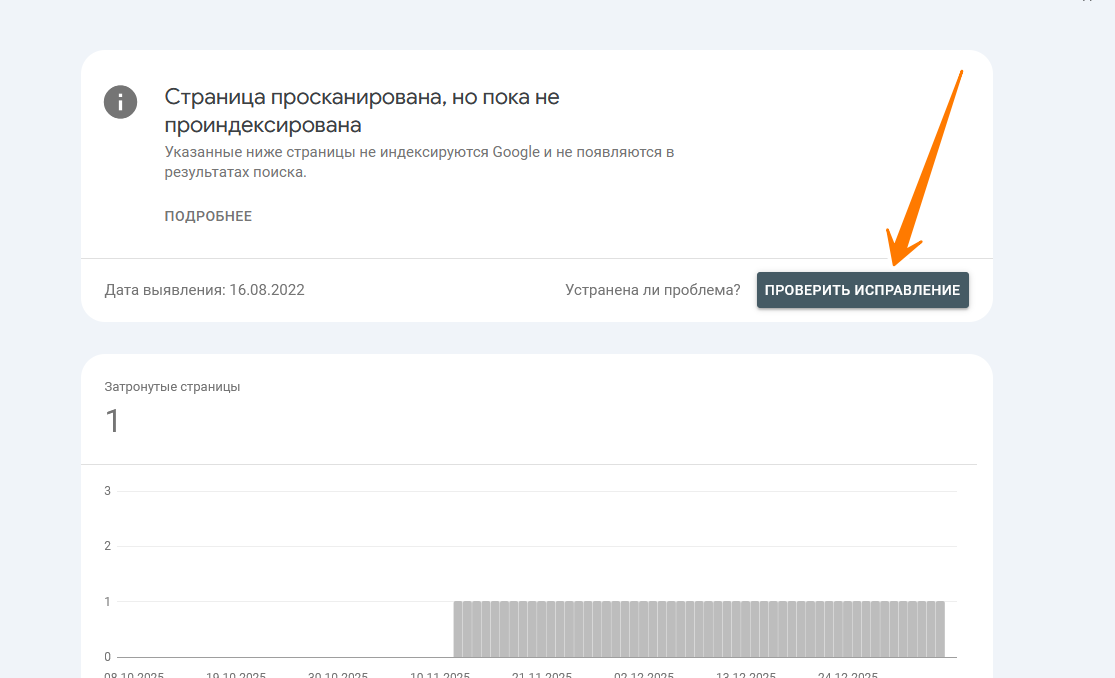Image resolution: width=1115 pixels, height=678 pixels.
Task: Click the Y-axis value 1 on chart
Action: pos(107,602)
